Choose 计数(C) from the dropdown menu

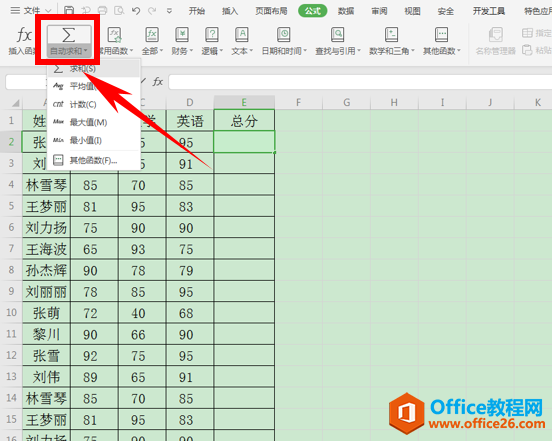click(x=94, y=105)
